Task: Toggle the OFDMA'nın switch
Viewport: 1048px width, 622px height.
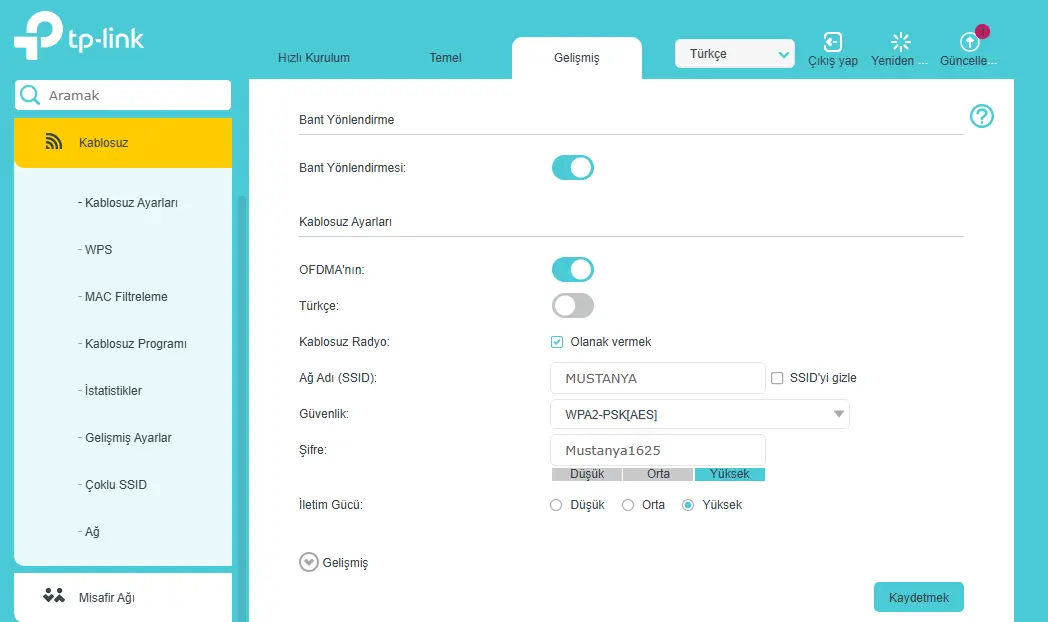Action: (573, 270)
